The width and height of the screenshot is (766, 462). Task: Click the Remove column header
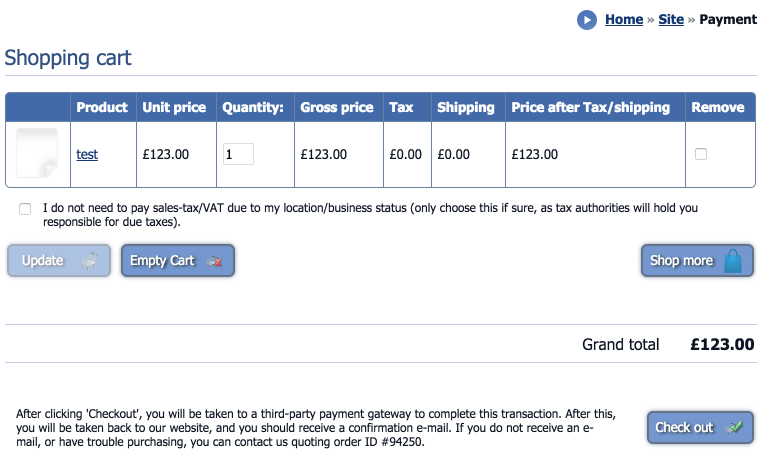point(718,107)
